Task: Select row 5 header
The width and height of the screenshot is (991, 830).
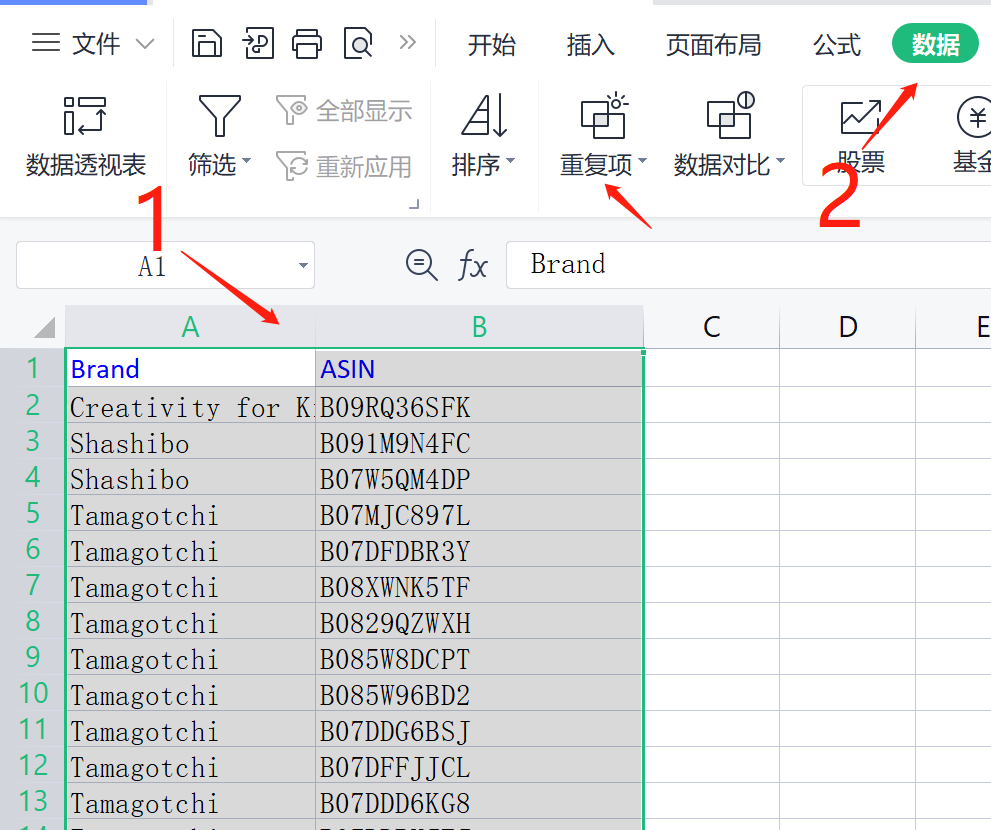Action: coord(32,513)
